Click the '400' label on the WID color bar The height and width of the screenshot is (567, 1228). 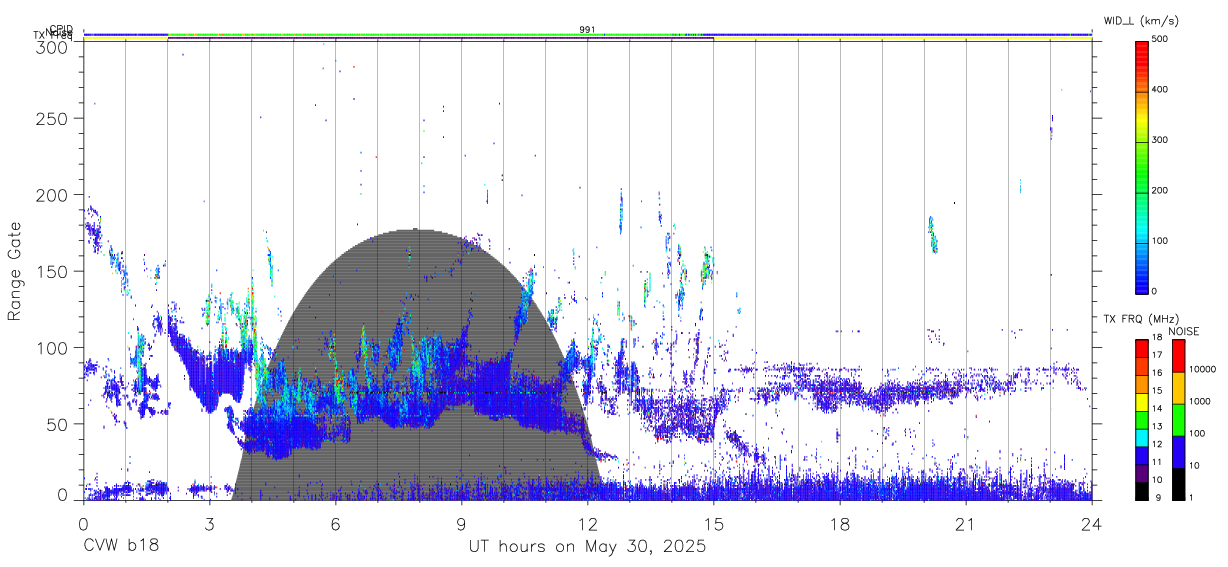(x=1160, y=90)
